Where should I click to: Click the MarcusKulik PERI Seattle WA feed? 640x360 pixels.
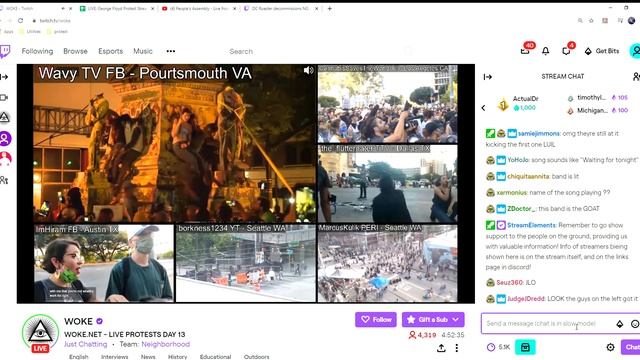[387, 263]
